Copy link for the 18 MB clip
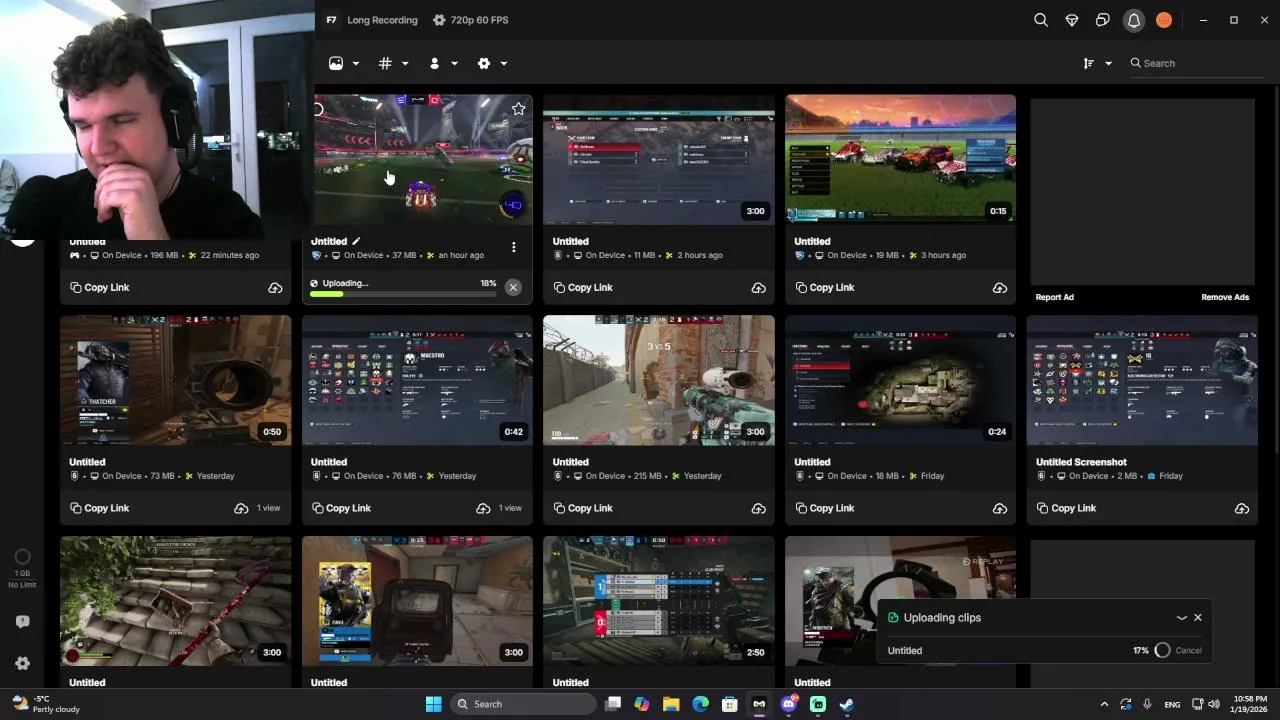Viewport: 1280px width, 720px height. 825,508
